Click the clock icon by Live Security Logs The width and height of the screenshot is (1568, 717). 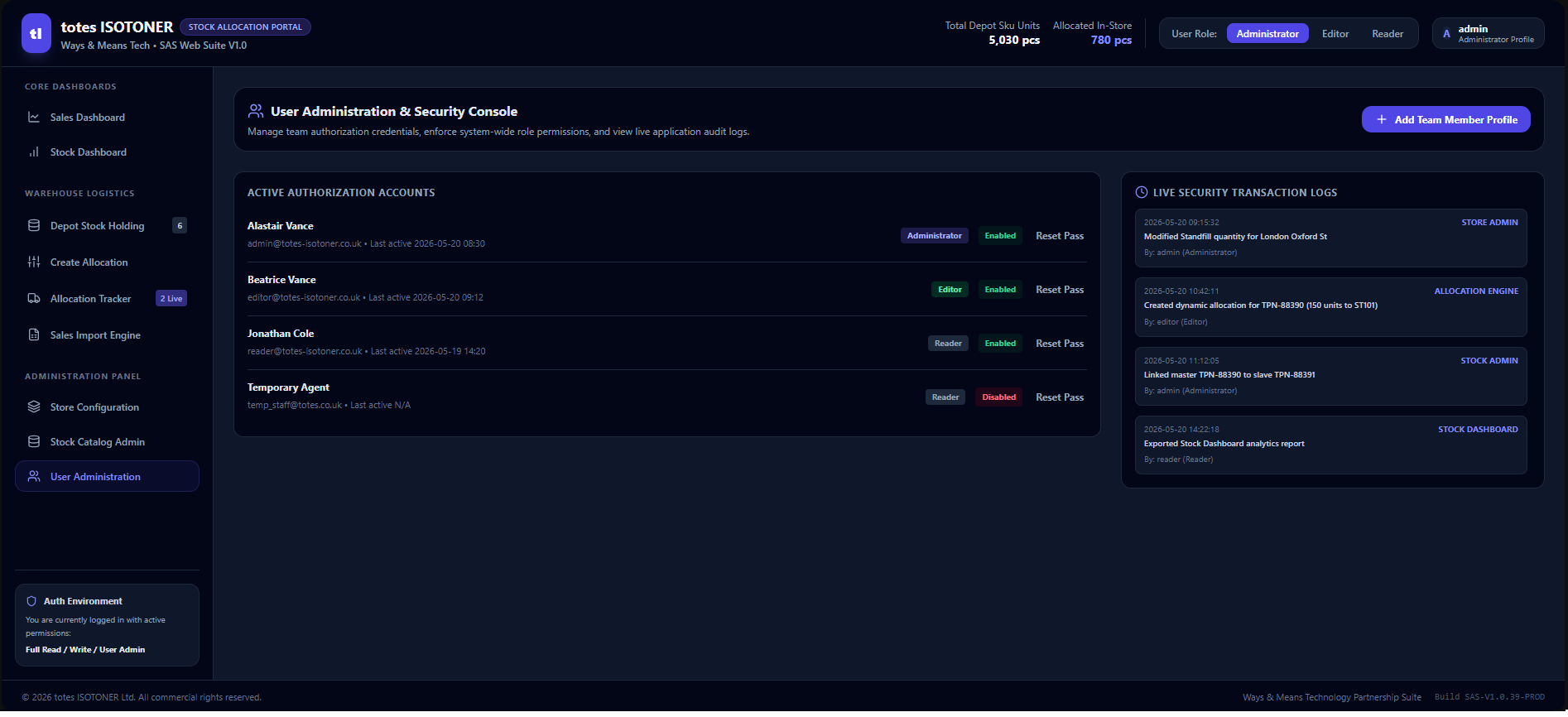(x=1142, y=193)
